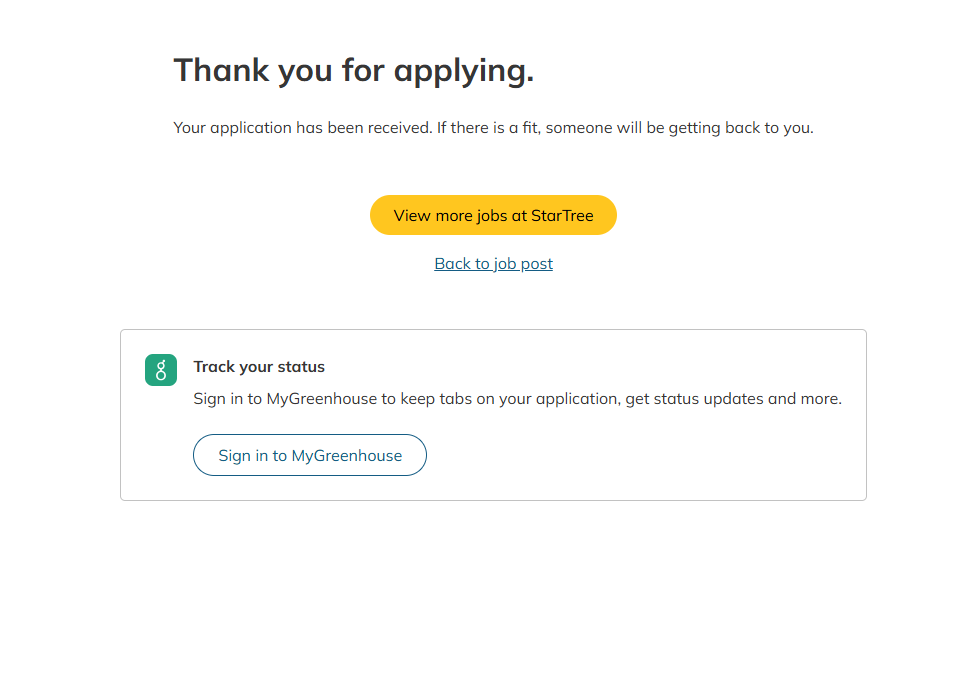Click the word "Back" in the underlined link
Image resolution: width=972 pixels, height=681 pixels.
pos(452,264)
